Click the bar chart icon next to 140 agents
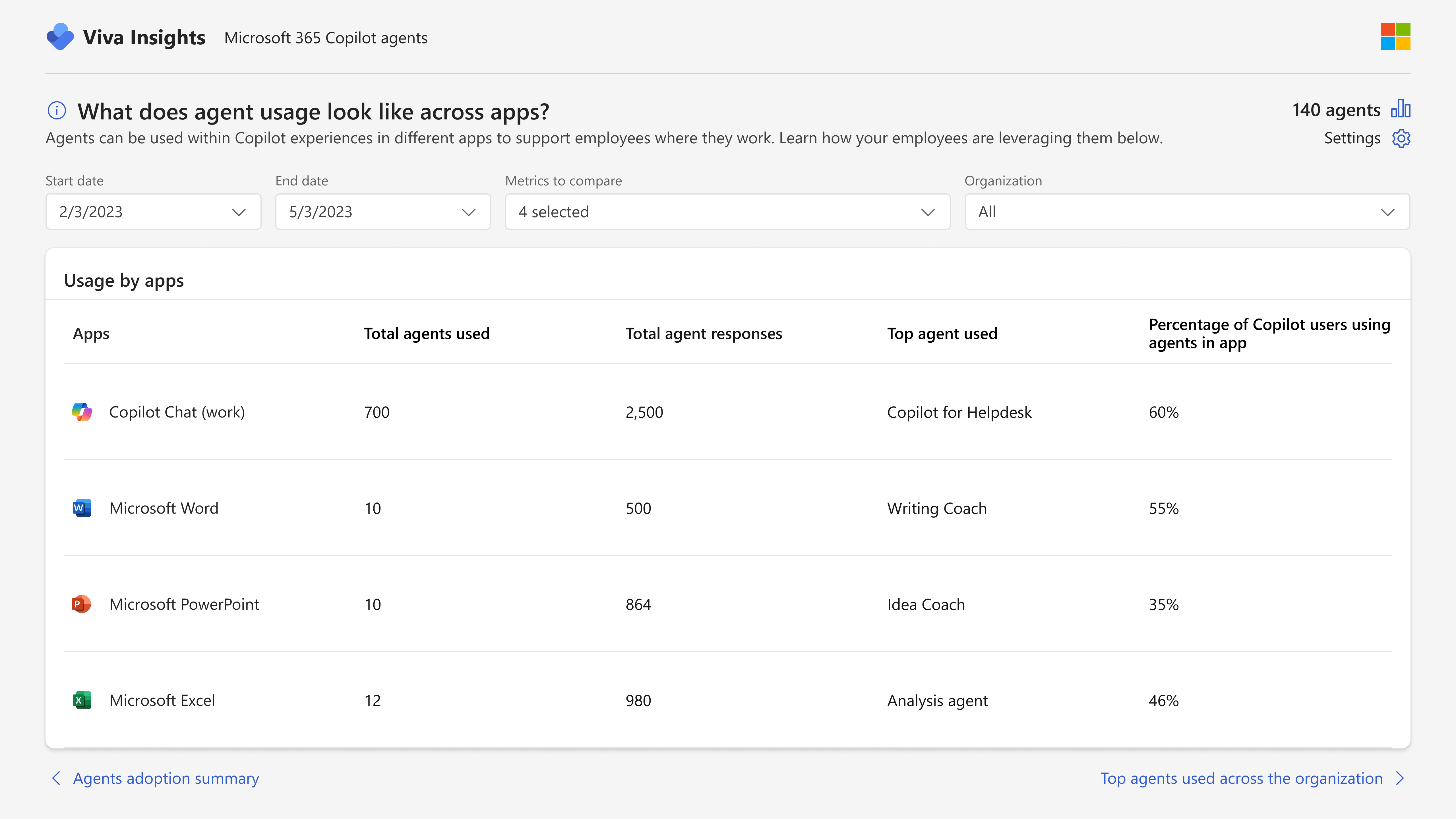Image resolution: width=1456 pixels, height=819 pixels. point(1401,109)
